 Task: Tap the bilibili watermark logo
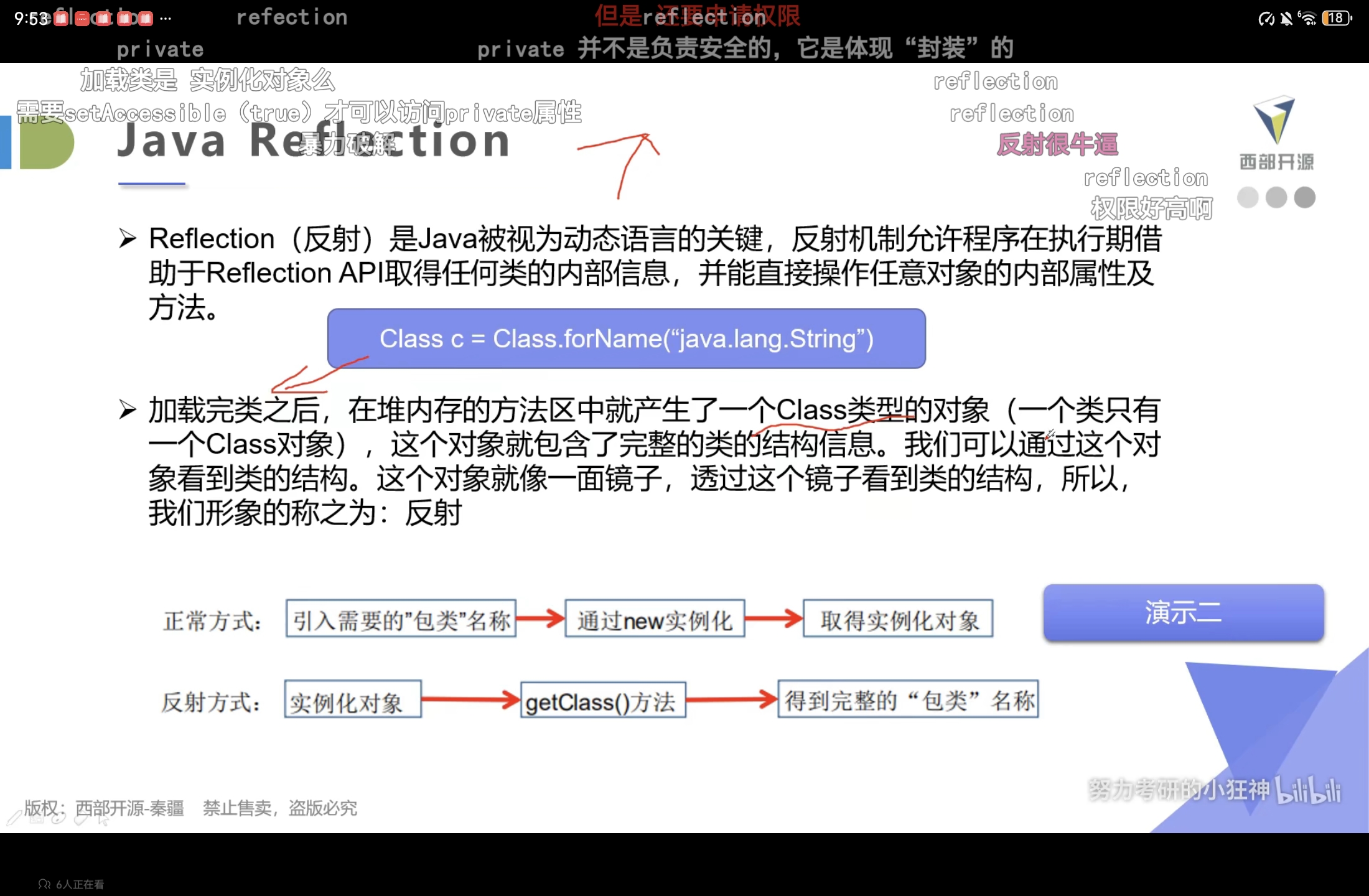[x=1307, y=790]
